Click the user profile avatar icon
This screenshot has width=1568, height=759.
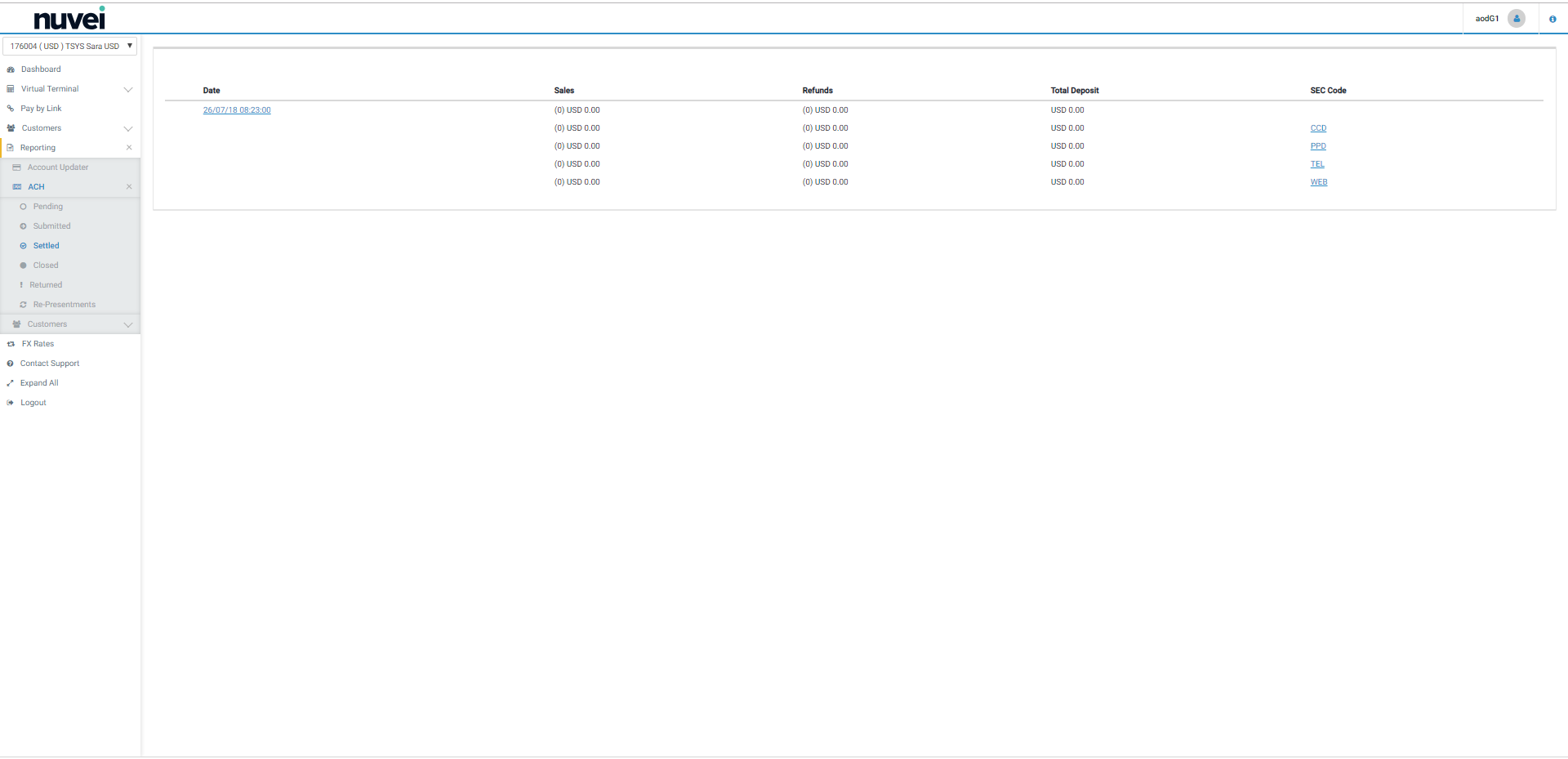pos(1516,19)
